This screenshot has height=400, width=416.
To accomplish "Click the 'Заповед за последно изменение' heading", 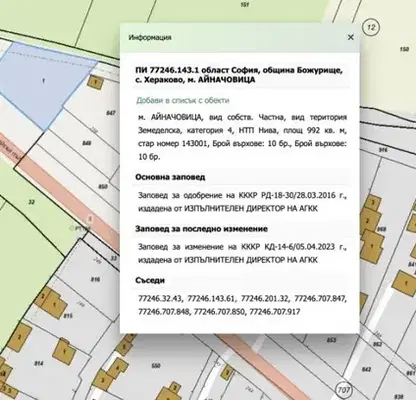I will (x=201, y=229).
